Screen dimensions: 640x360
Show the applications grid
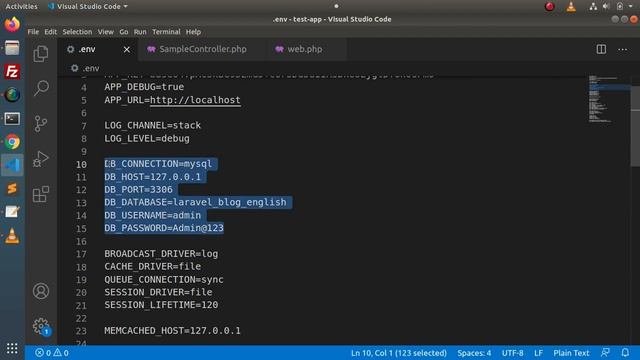click(12, 348)
